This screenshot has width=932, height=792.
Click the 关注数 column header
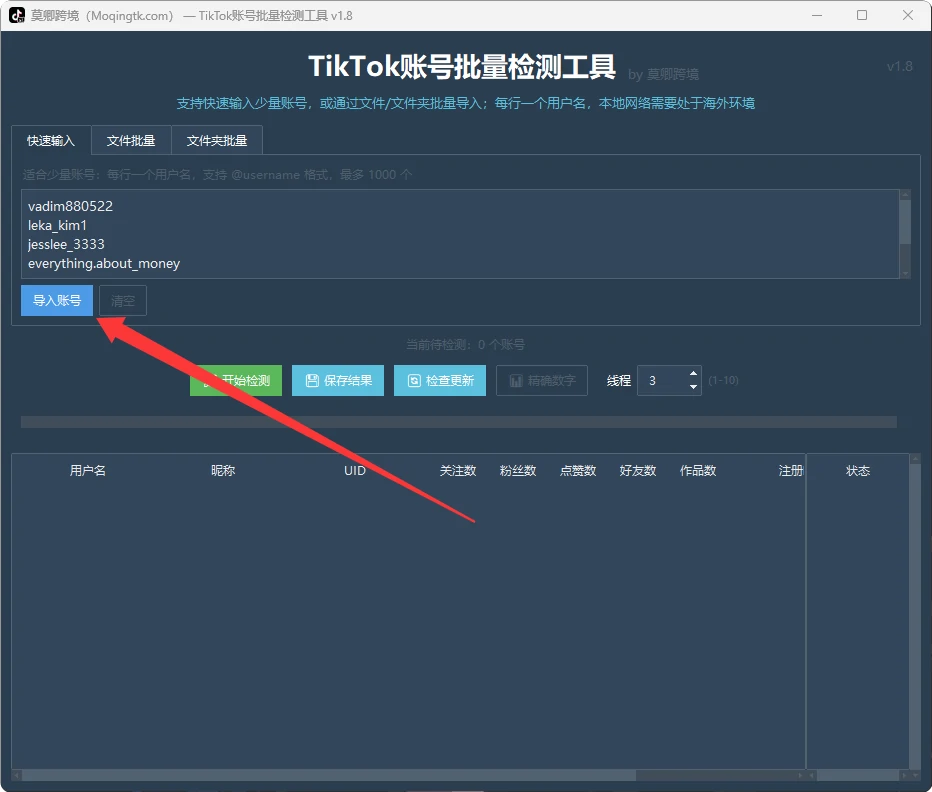tap(458, 471)
